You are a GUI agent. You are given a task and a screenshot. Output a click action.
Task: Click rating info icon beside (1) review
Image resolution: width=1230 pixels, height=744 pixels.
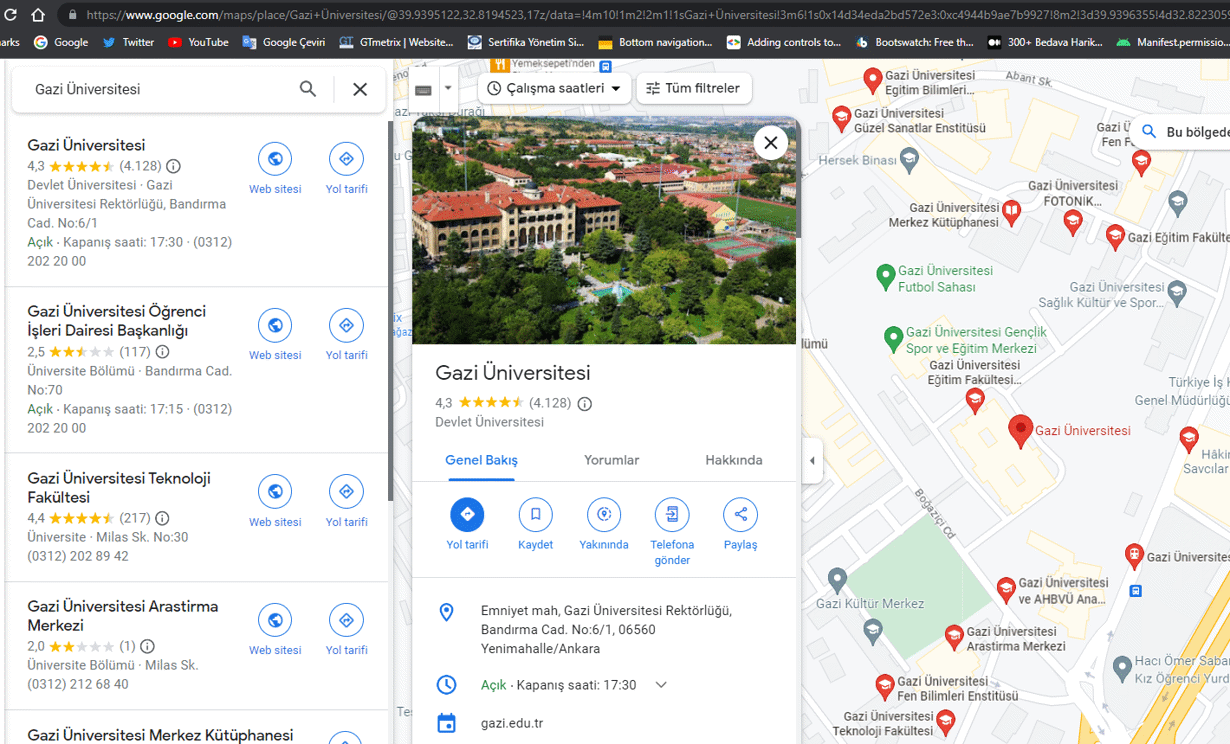147,646
